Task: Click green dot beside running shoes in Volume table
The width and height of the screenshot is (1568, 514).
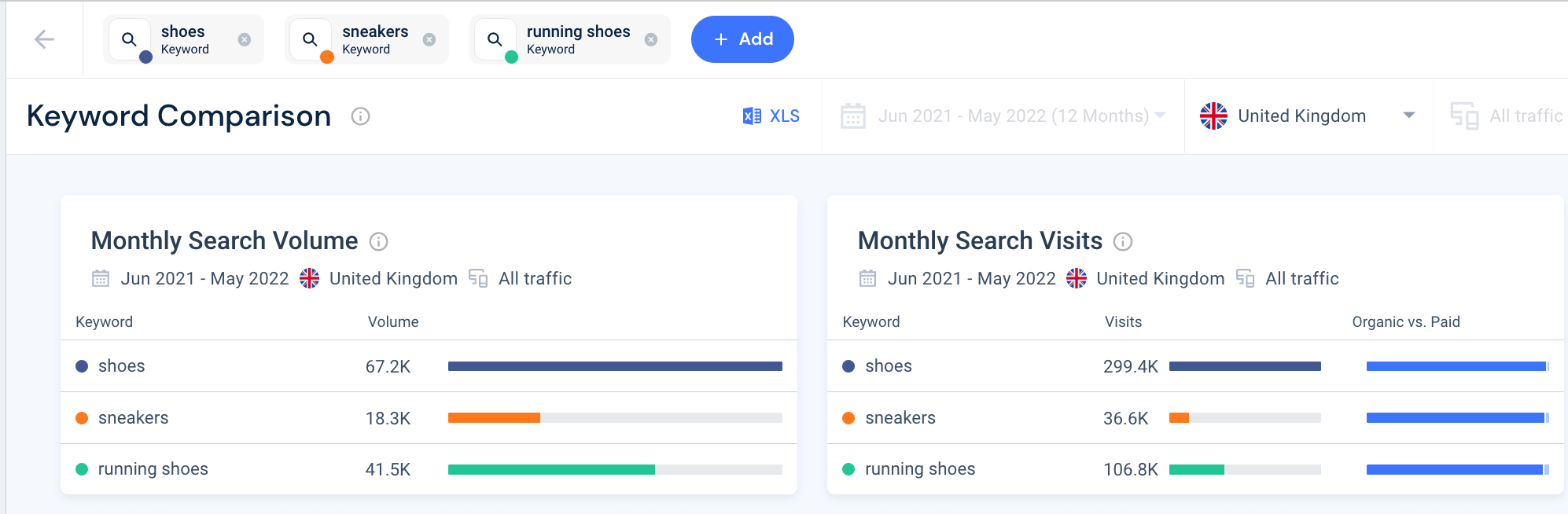Action: click(x=82, y=469)
